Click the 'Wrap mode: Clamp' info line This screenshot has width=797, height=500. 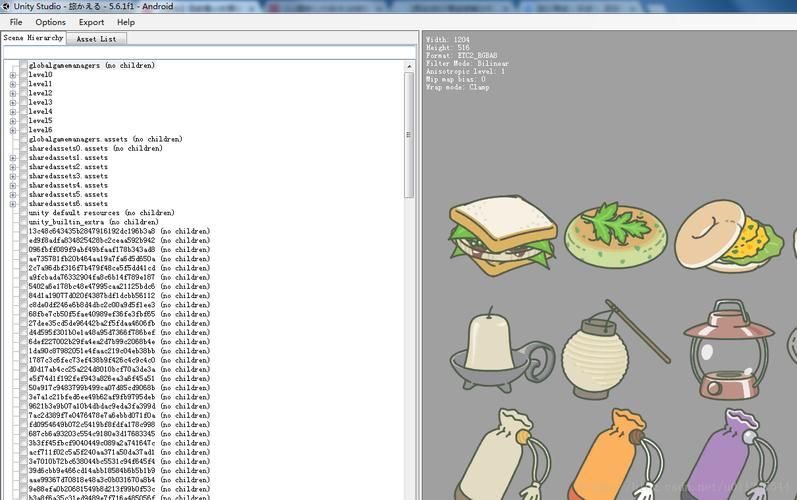pyautogui.click(x=457, y=87)
